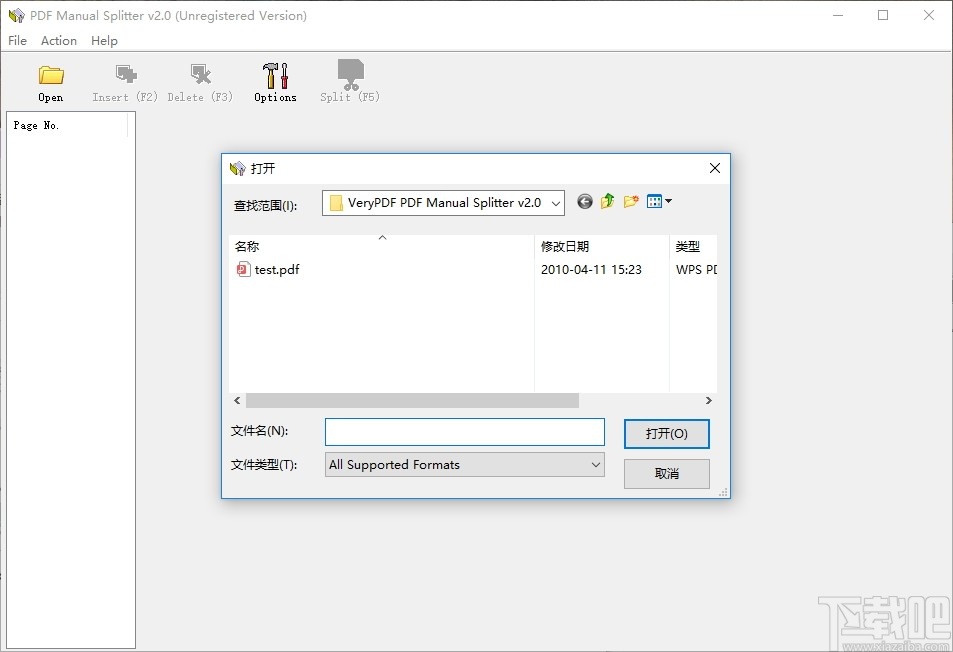
Task: Open the 文件类型 All Supported Formats dropdown
Action: click(597, 464)
